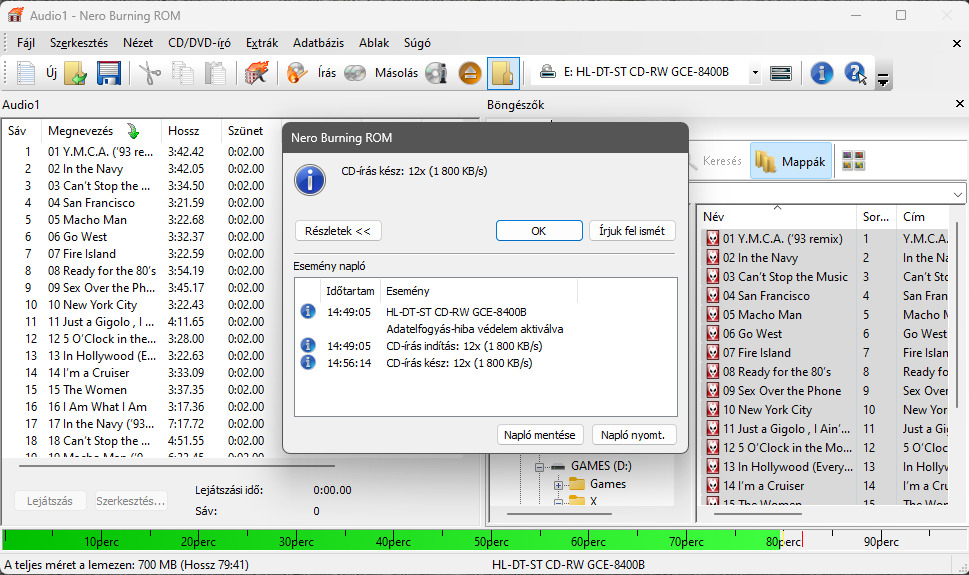
Task: Collapse details with Részletek << button
Action: click(x=338, y=231)
